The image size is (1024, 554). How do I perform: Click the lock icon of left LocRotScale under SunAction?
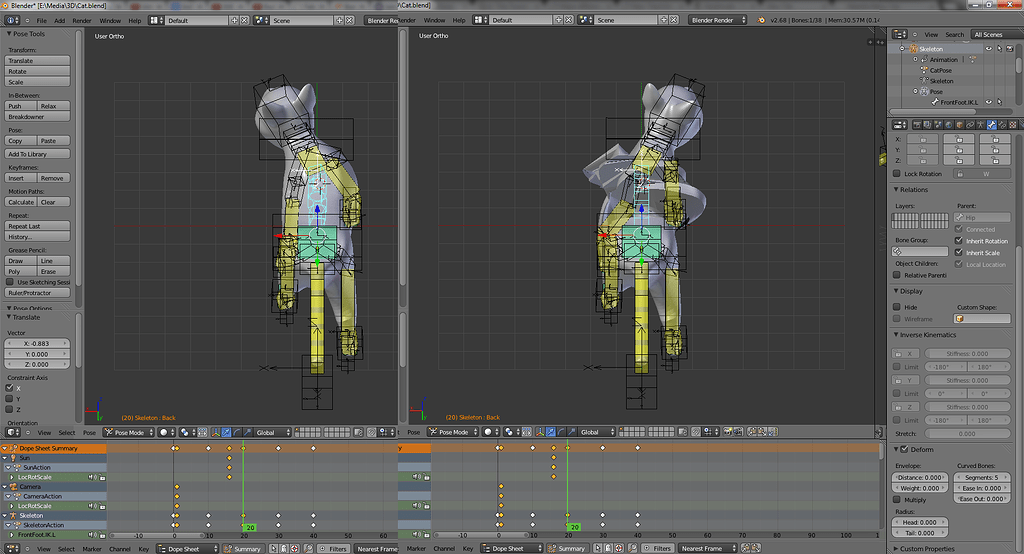[103, 478]
